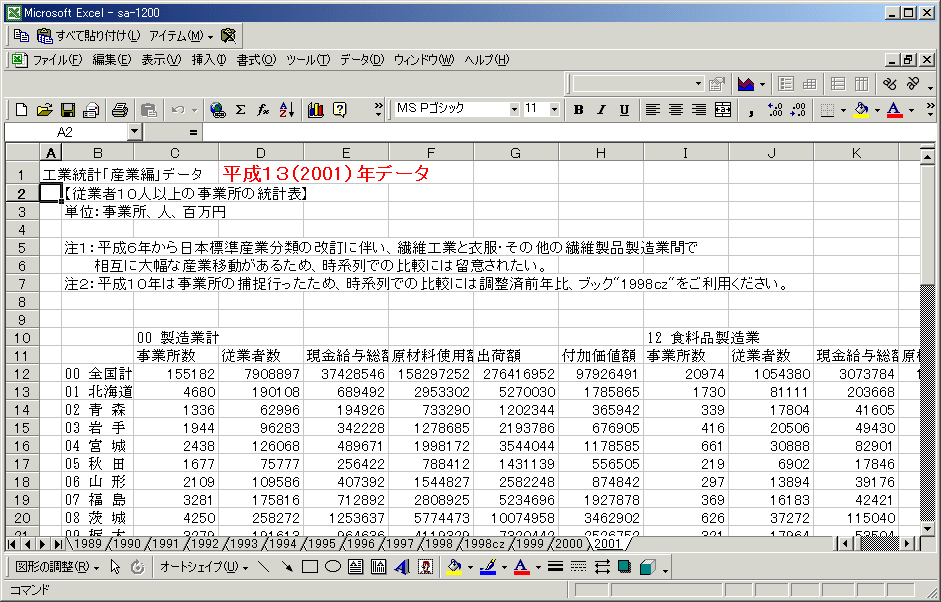Open the Chart Wizard icon
The height and width of the screenshot is (602, 941).
(x=316, y=110)
